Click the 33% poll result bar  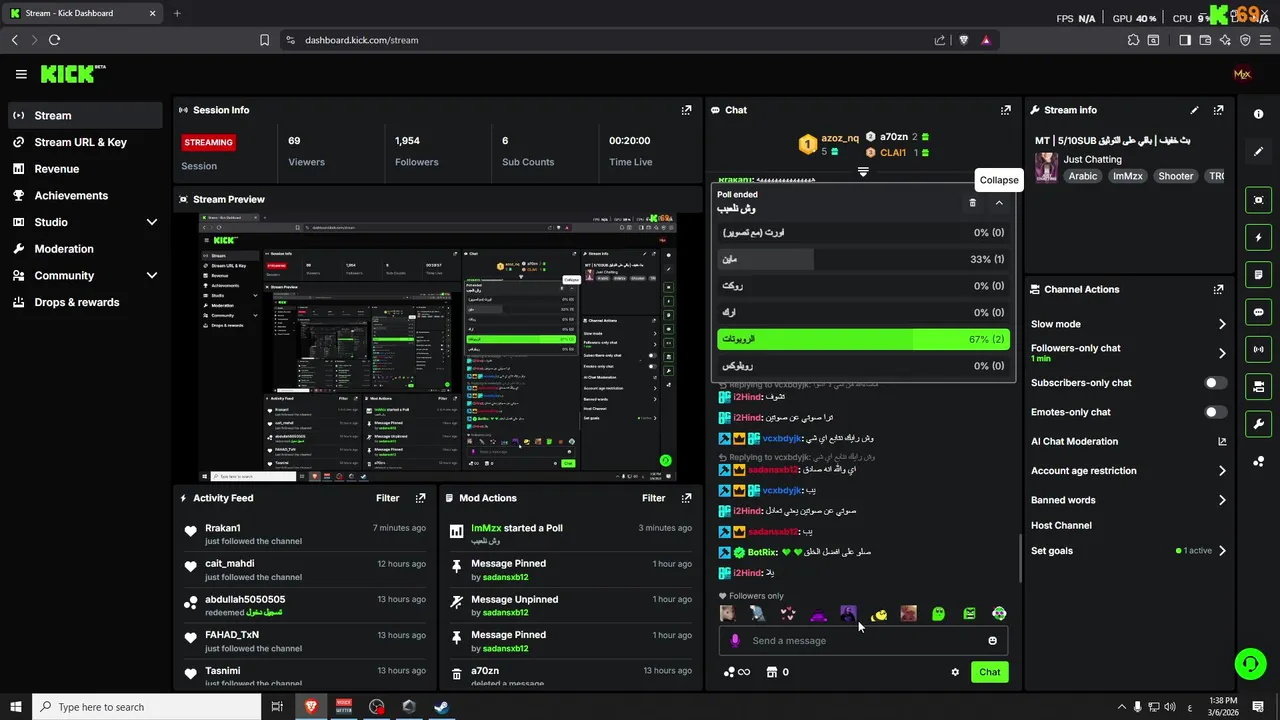point(863,259)
